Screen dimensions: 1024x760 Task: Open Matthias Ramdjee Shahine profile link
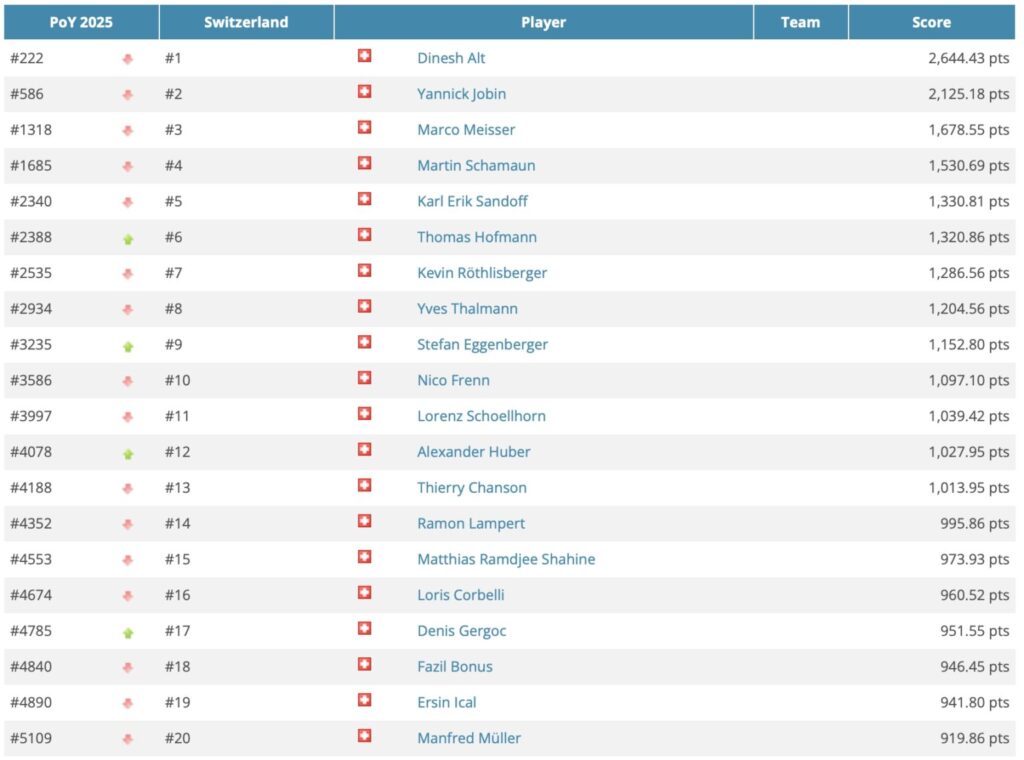506,560
